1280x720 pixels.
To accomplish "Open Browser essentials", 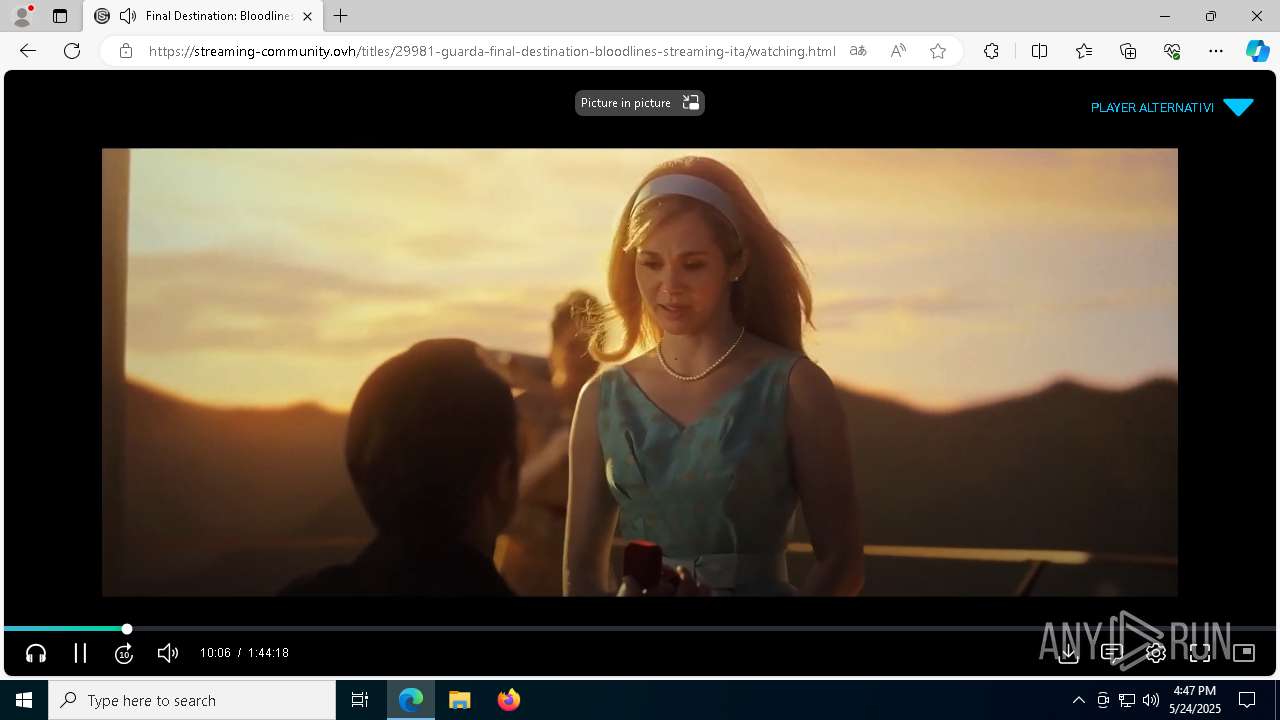I will 1172,51.
